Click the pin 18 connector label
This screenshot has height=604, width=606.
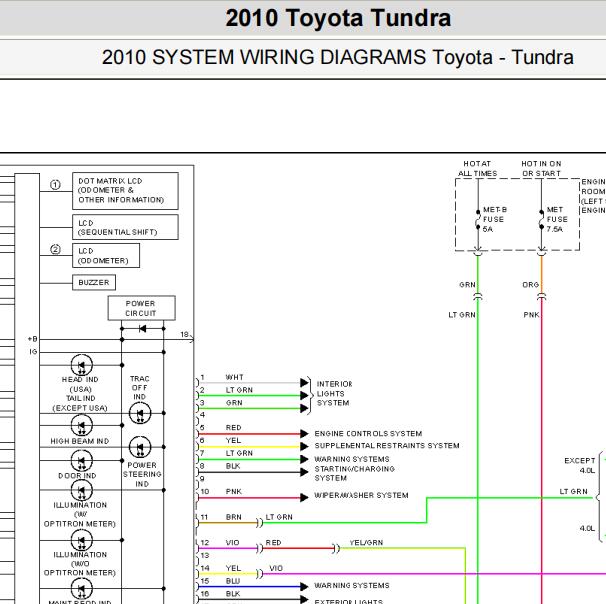click(x=184, y=334)
